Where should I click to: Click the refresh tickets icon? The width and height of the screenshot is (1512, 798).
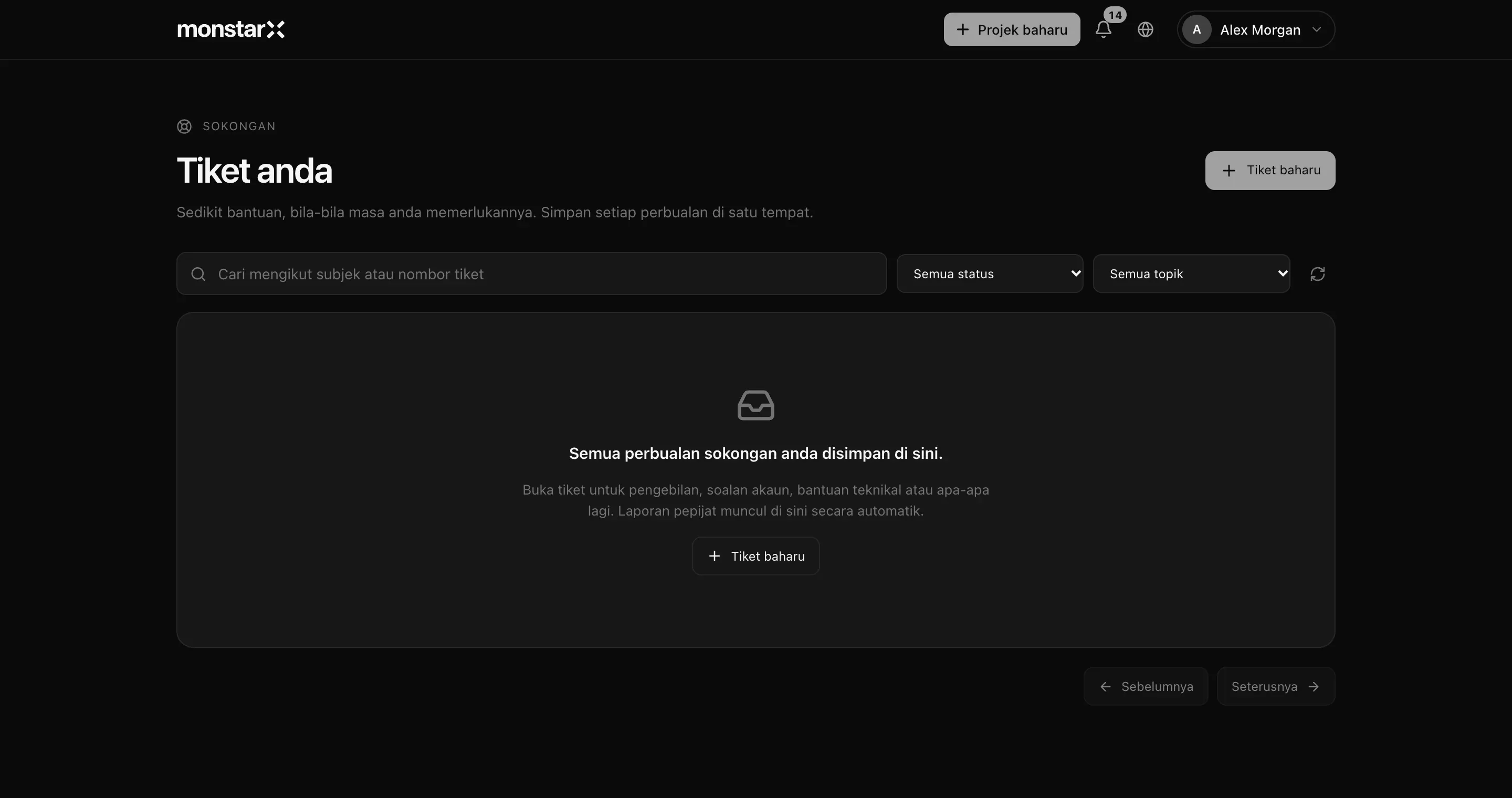1317,274
